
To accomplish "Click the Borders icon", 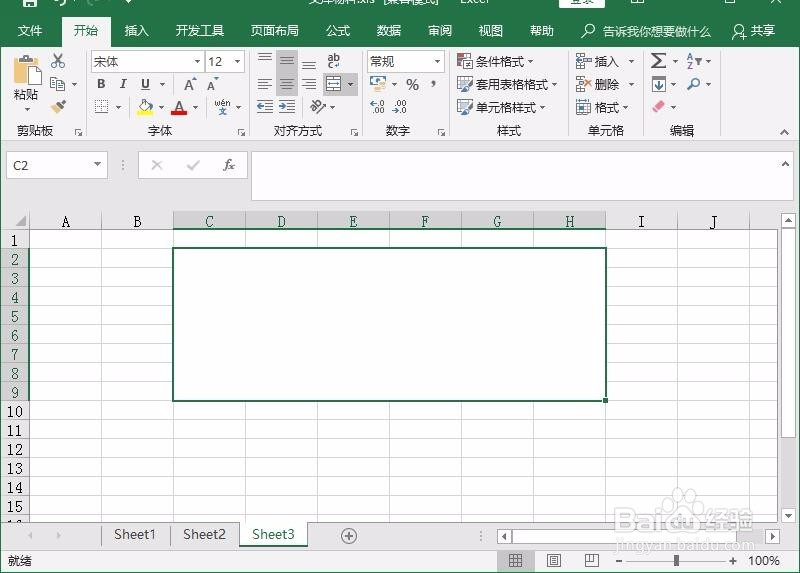I will coord(102,107).
